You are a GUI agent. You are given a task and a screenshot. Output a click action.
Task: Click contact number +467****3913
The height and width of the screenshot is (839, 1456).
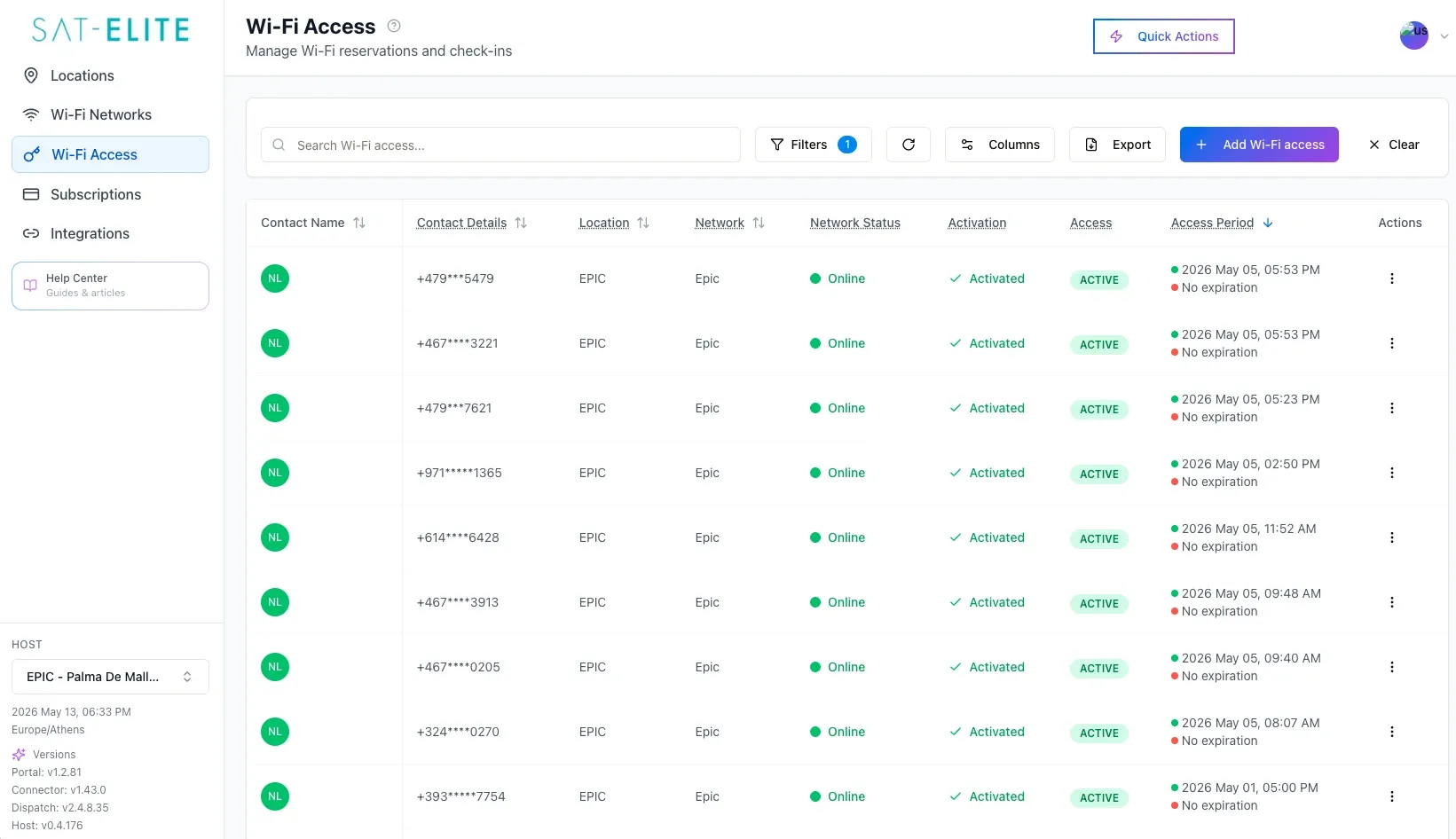pos(458,602)
